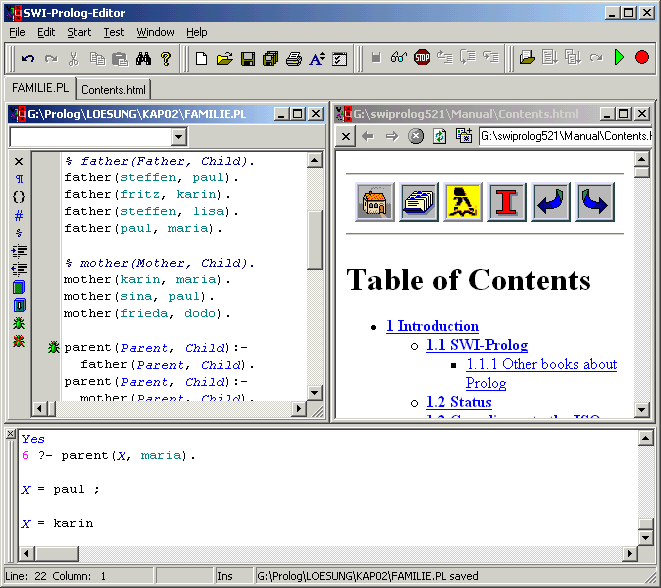Click the manual page scrollbar down arrow

pyautogui.click(x=642, y=409)
